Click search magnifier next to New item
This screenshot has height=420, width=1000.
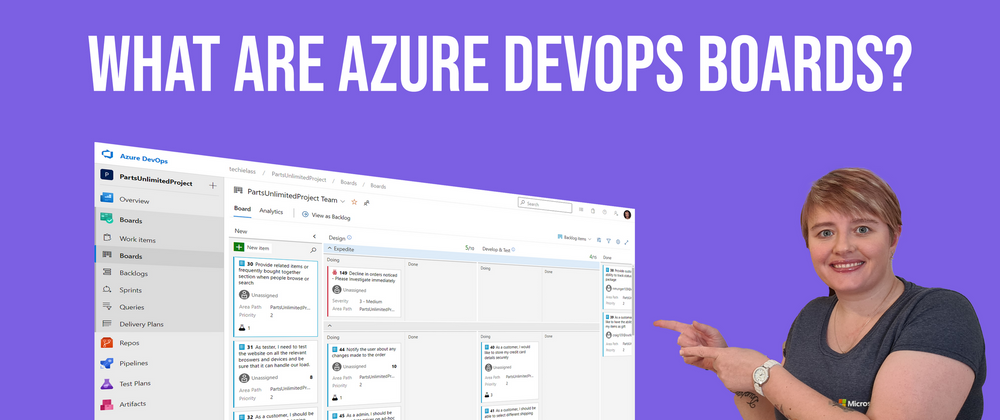click(313, 249)
